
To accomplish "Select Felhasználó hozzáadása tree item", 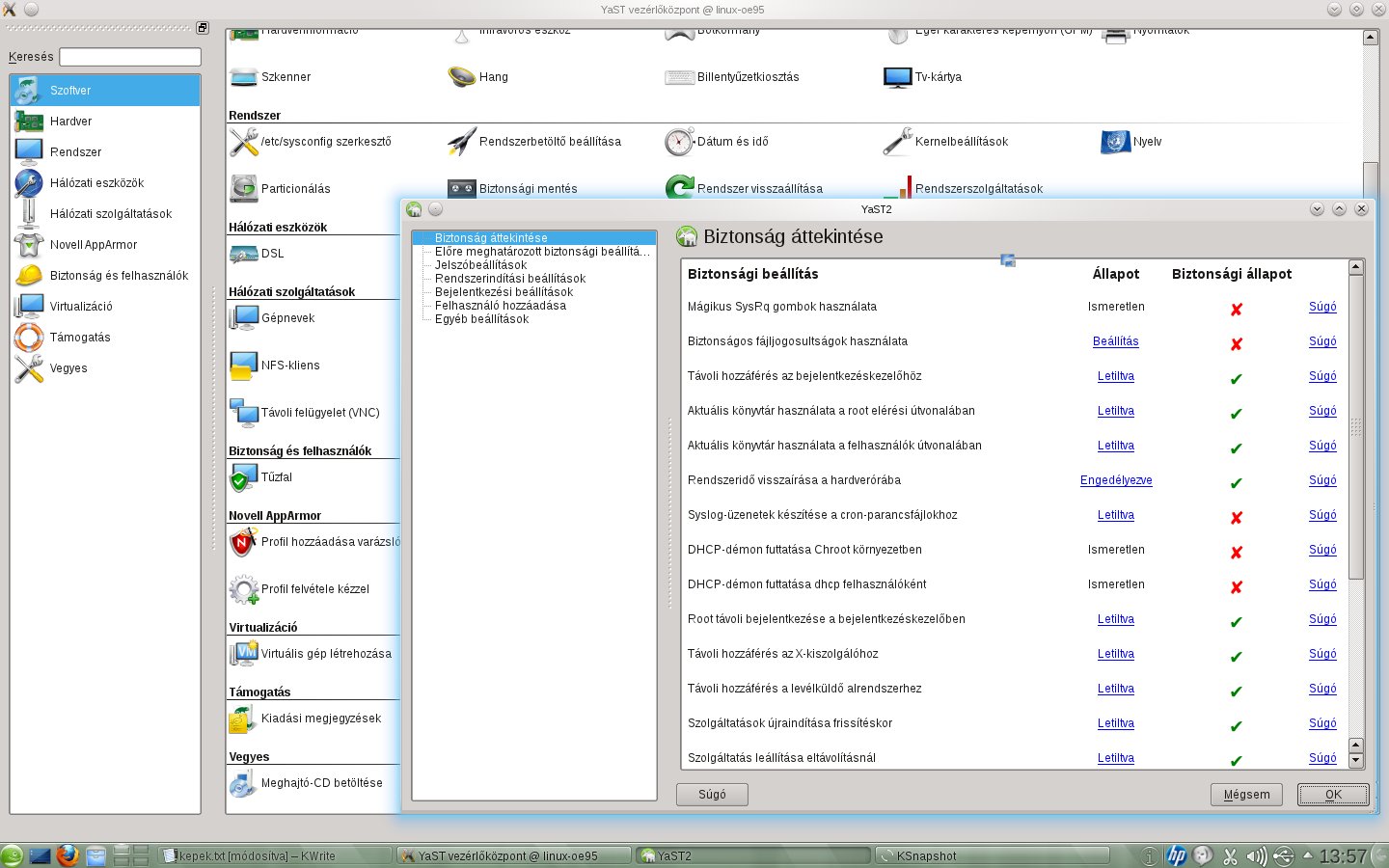I will 500,306.
